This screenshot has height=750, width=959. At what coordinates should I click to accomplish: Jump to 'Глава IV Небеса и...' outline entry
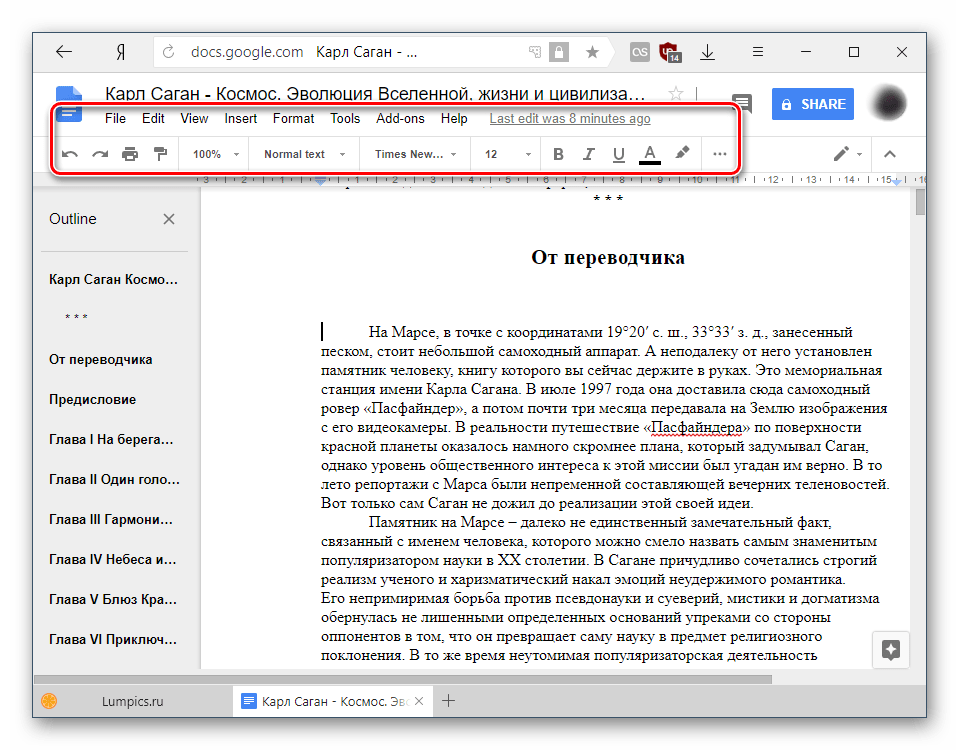pyautogui.click(x=113, y=559)
